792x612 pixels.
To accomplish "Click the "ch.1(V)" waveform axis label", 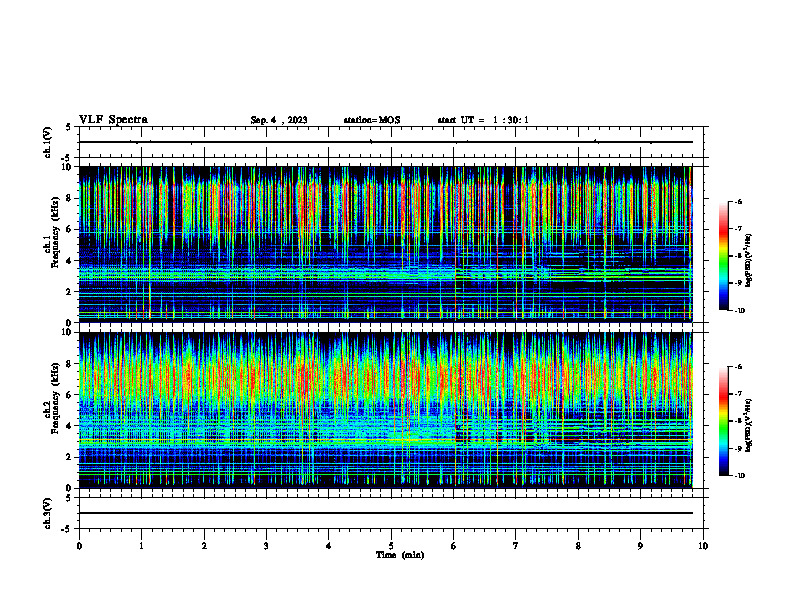I will click(x=48, y=142).
